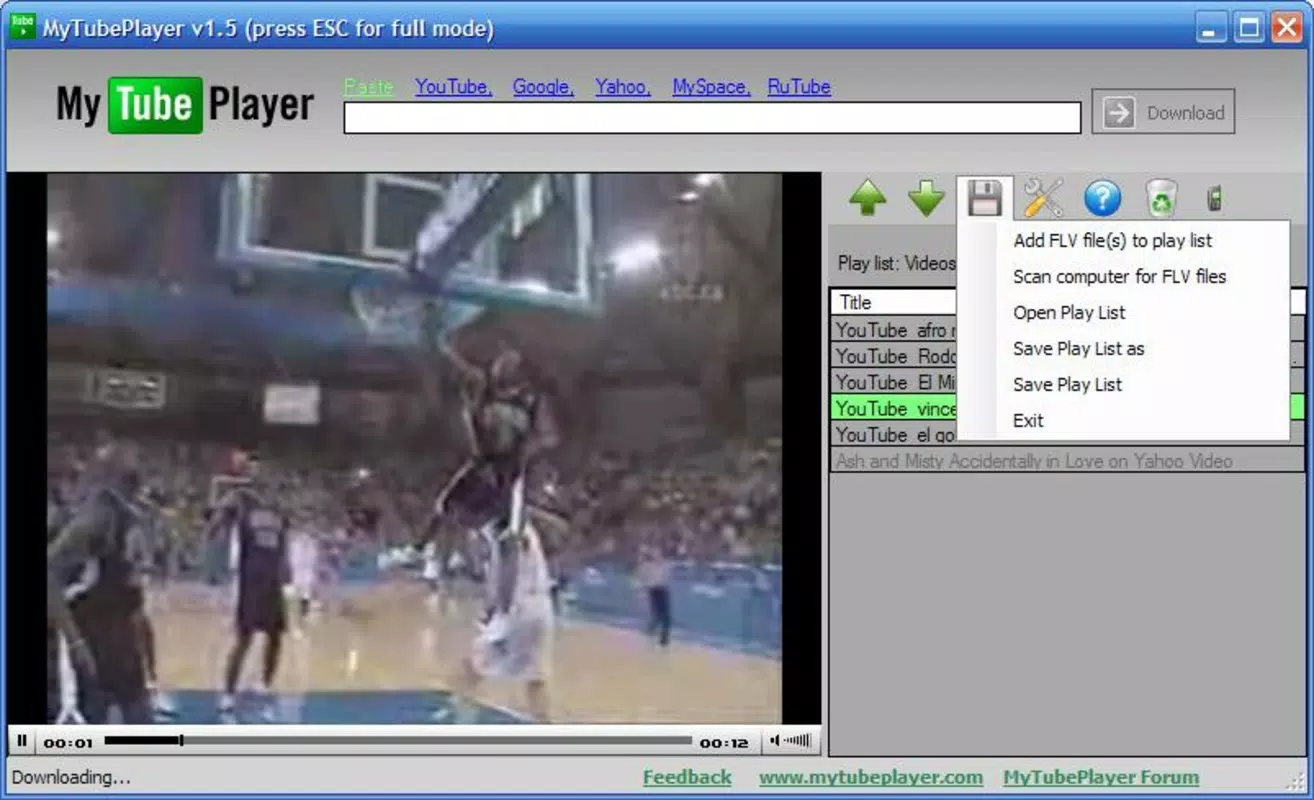The width and height of the screenshot is (1314, 800).
Task: Click the arrow icon on Download button
Action: pyautogui.click(x=1119, y=112)
